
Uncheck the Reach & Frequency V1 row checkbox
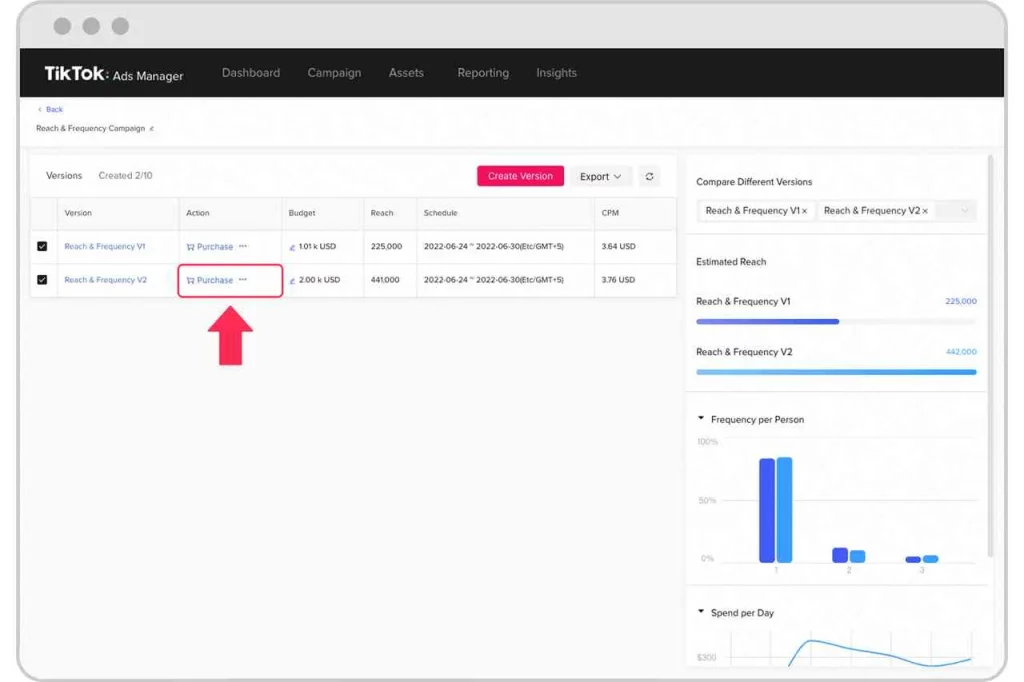pyautogui.click(x=42, y=246)
